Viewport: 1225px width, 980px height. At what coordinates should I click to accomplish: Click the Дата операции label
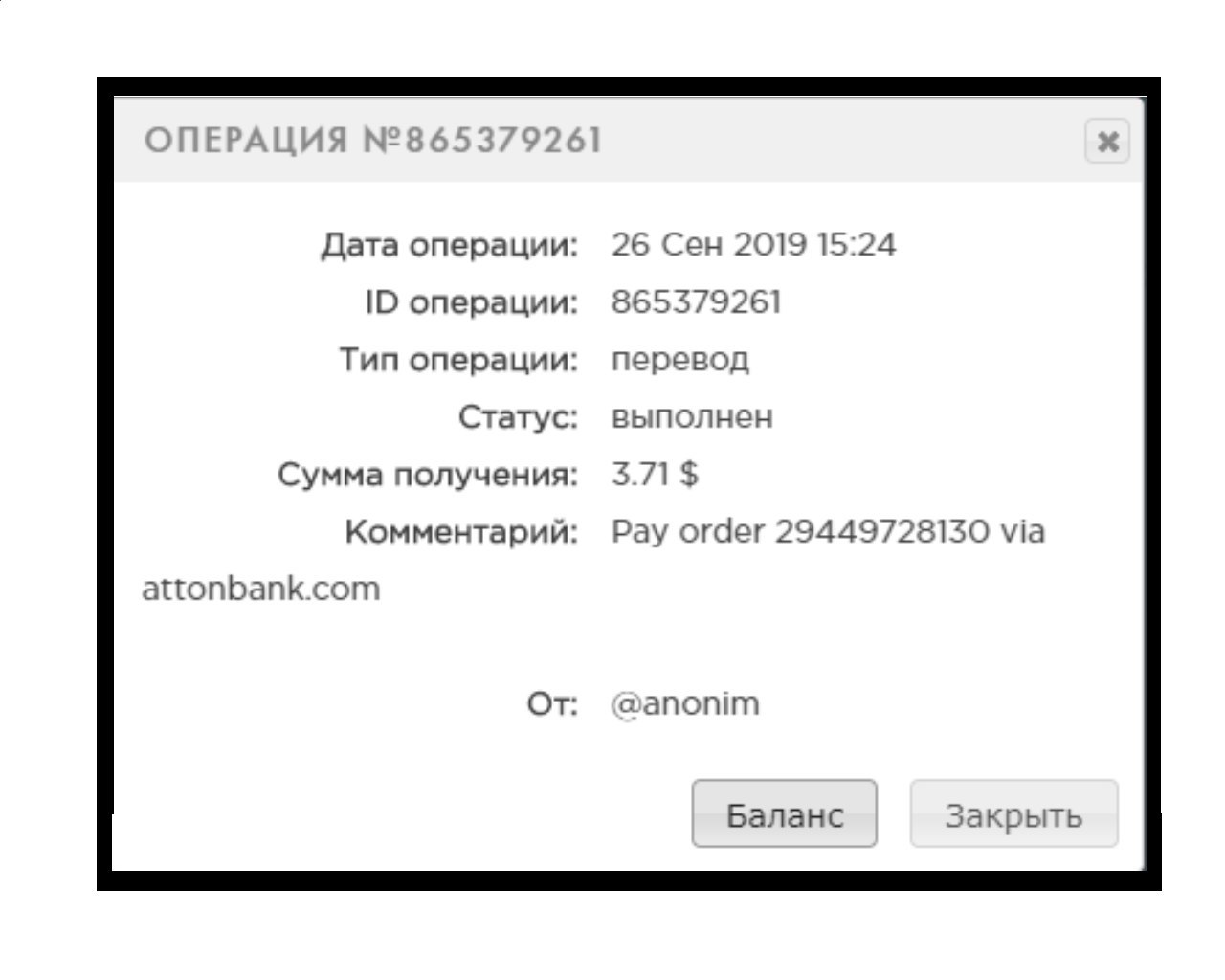point(450,246)
